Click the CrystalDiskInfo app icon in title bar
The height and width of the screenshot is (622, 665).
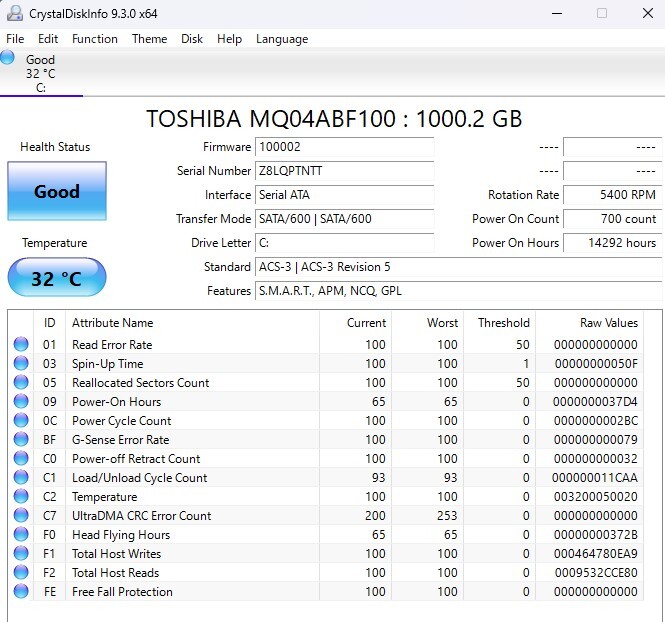[14, 13]
